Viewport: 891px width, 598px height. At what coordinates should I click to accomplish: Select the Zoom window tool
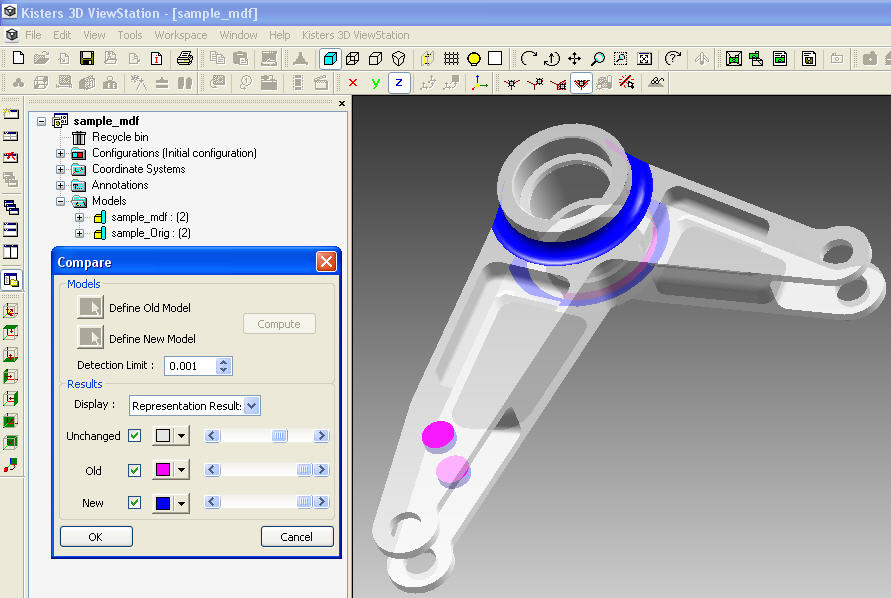click(621, 58)
